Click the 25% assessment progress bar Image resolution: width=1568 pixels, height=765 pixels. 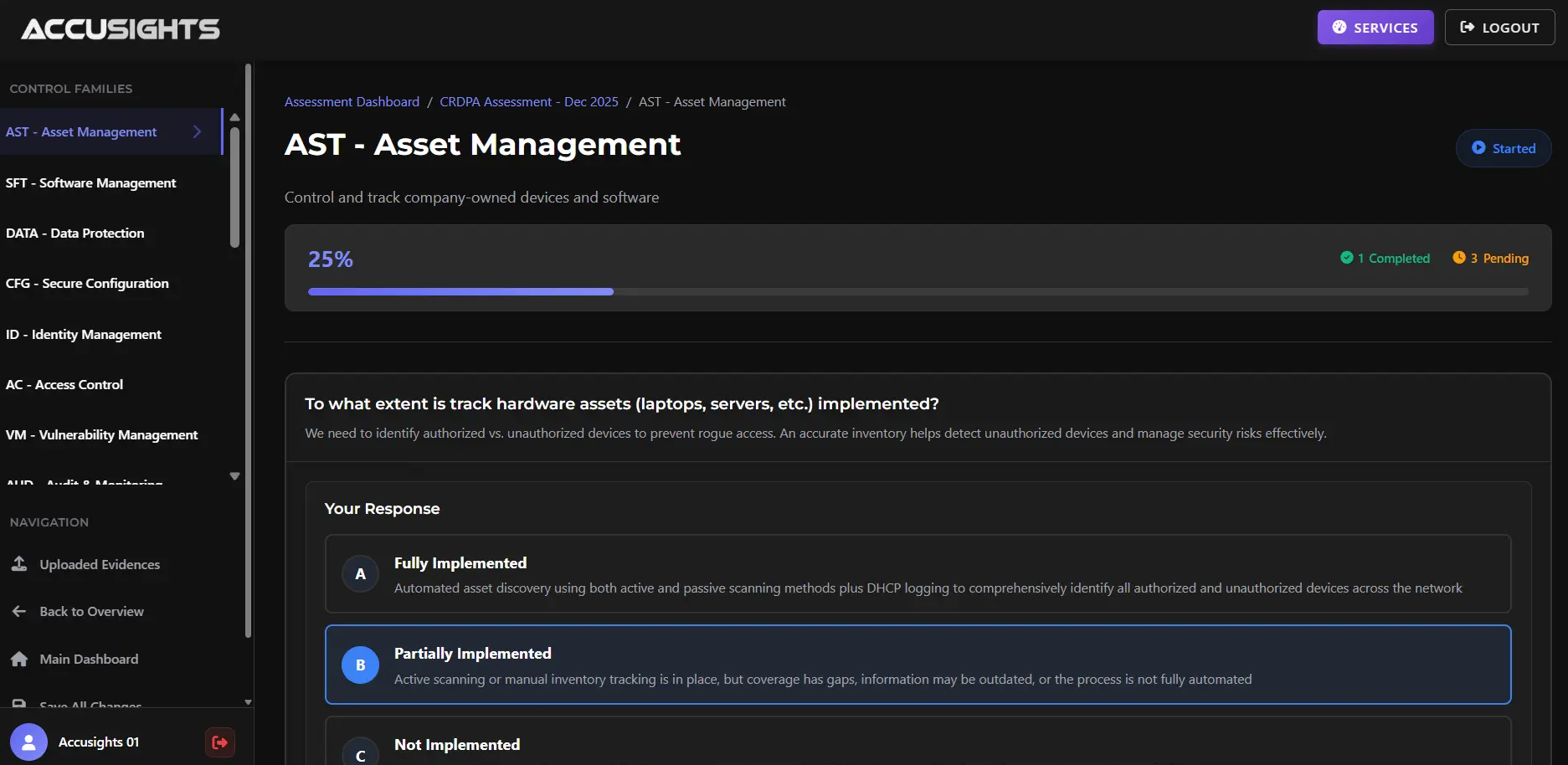918,291
